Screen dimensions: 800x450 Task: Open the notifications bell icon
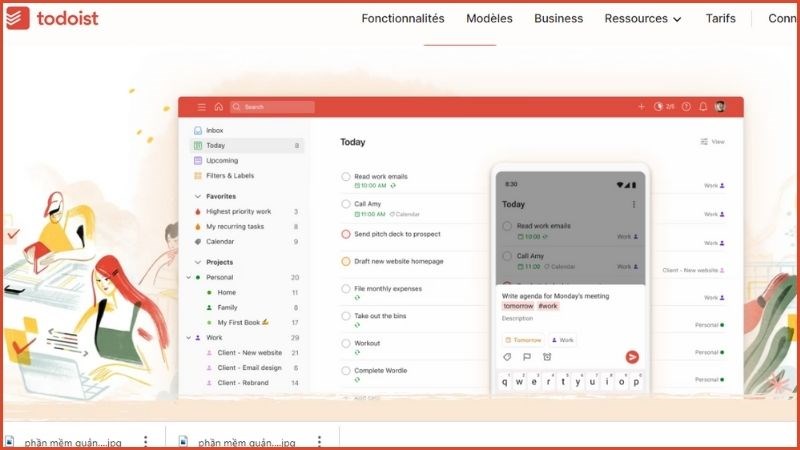[x=703, y=107]
